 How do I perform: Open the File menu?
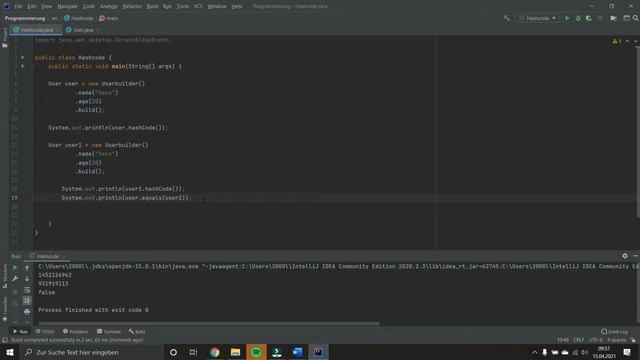coord(18,7)
